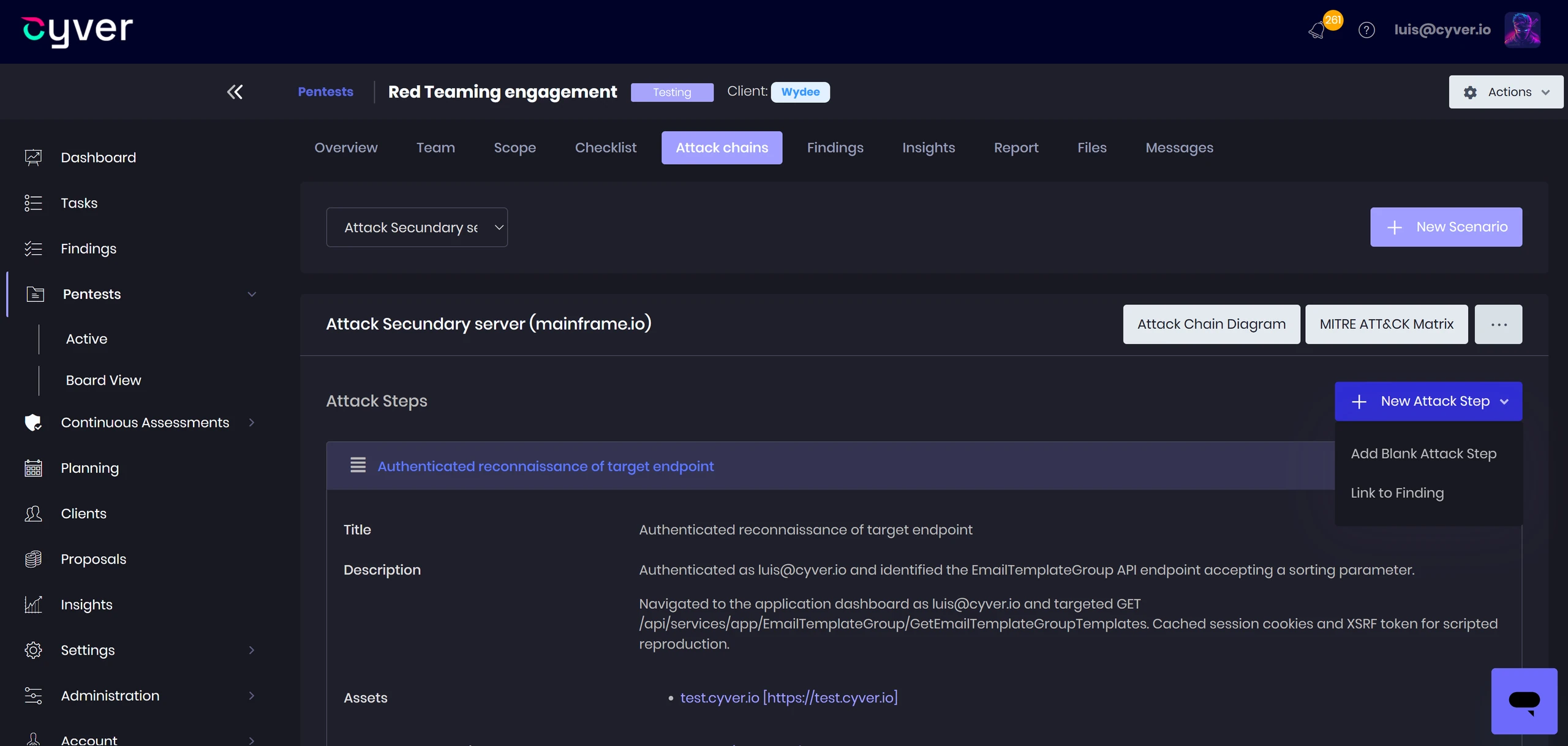This screenshot has width=1568, height=746.
Task: Click the drag handle on Authenticated reconnaissance step
Action: [x=358, y=465]
